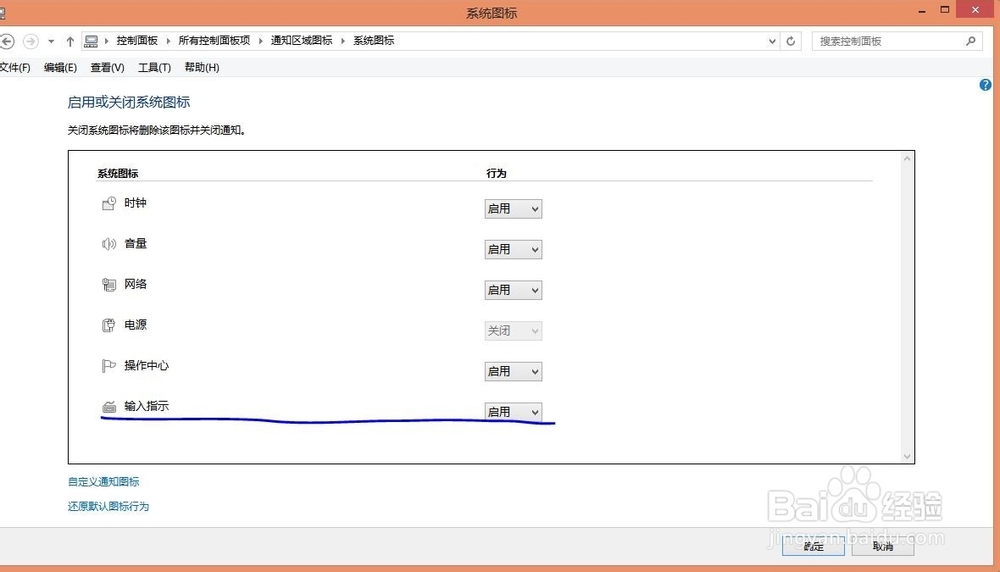
Task: Click the 时钟 label text
Action: pyautogui.click(x=135, y=203)
